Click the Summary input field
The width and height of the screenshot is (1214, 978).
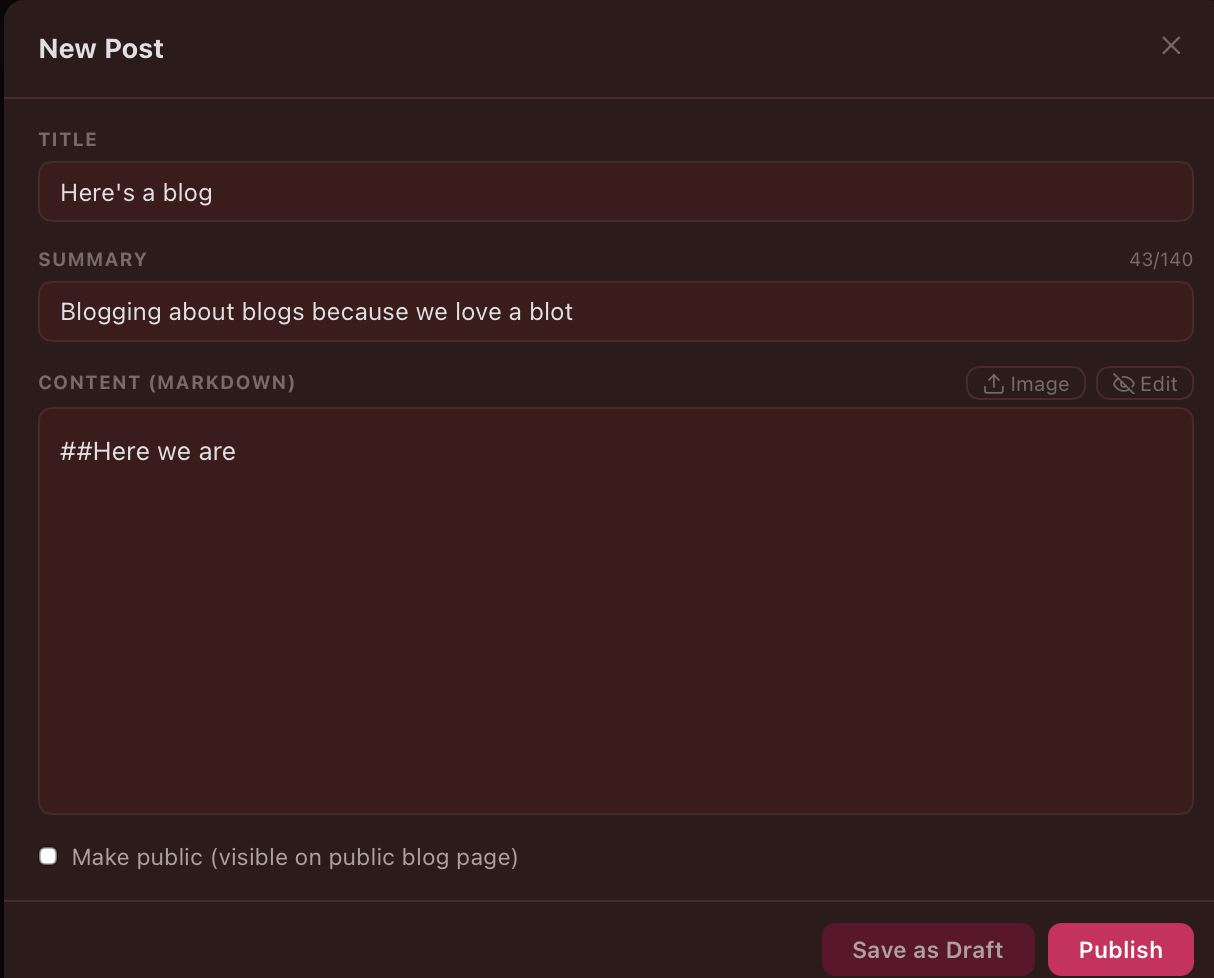tap(616, 311)
